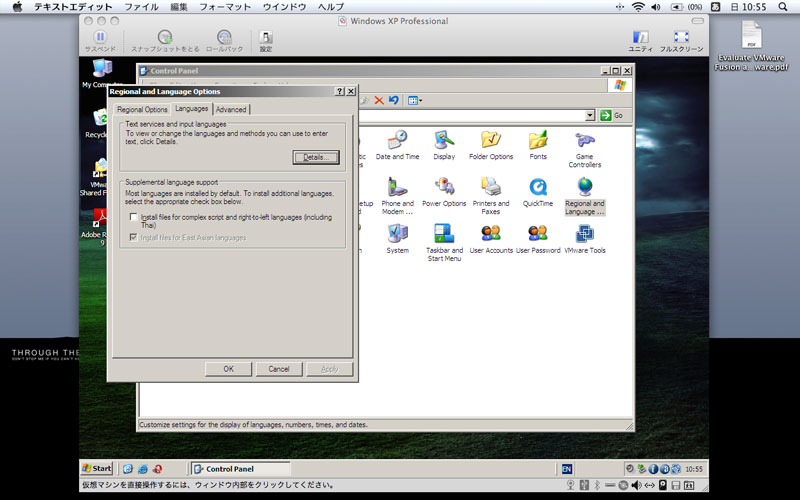Screen dimensions: 800x500
Task: Open the Fonts folder icon
Action: click(538, 145)
